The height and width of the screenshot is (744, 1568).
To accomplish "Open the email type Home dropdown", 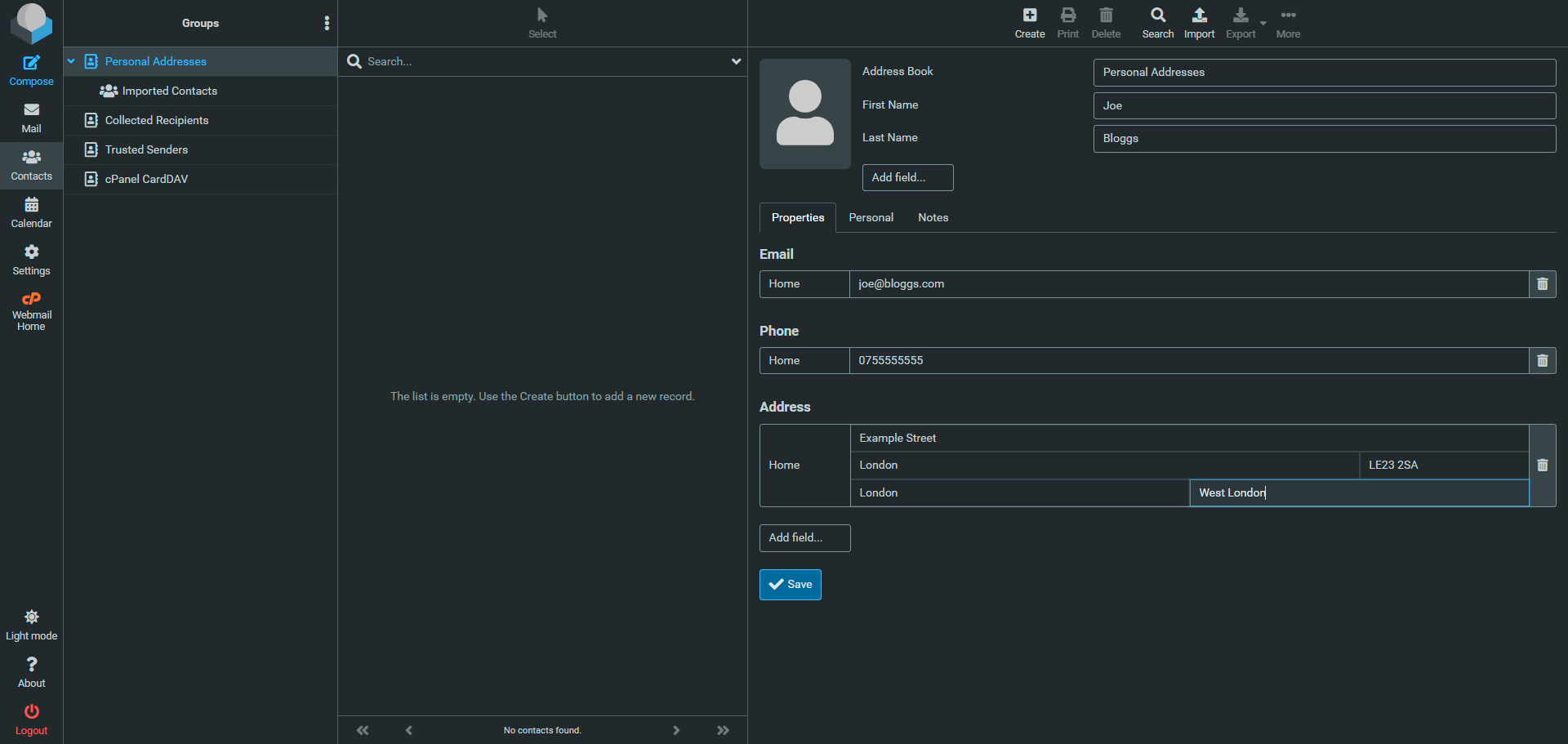I will tap(804, 284).
